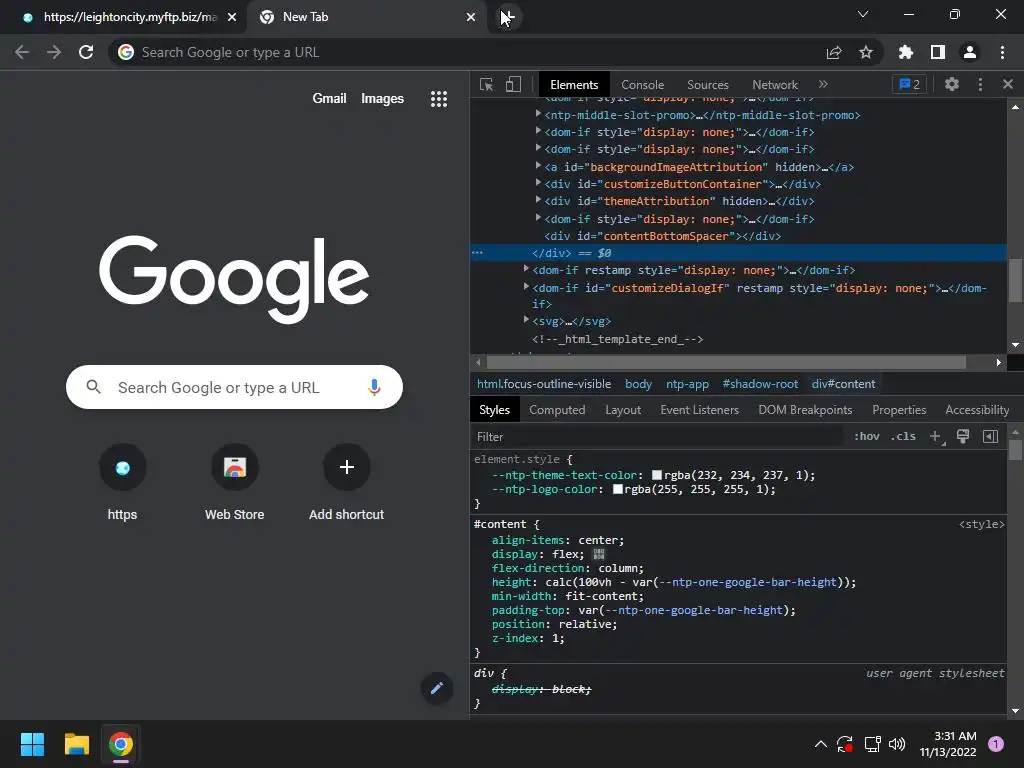
Task: Search by voice microphone icon
Action: [374, 387]
